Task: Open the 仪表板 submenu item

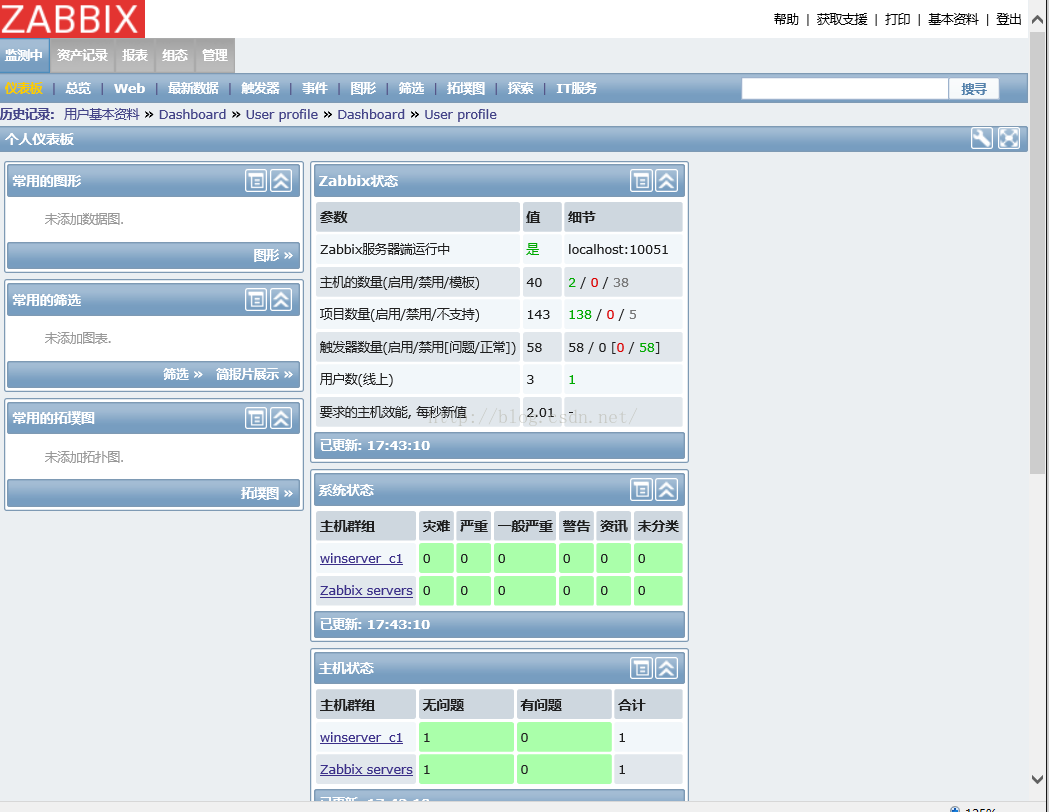Action: pyautogui.click(x=24, y=88)
